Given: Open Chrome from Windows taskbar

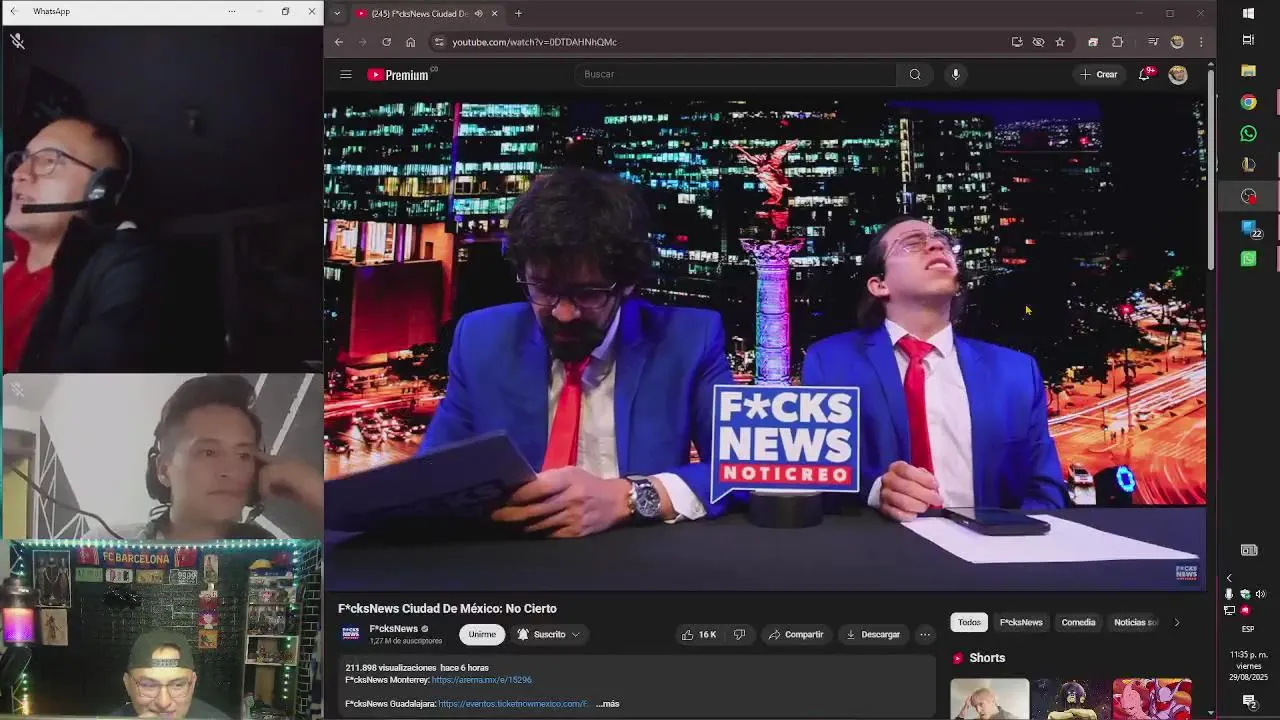Looking at the screenshot, I should coord(1248,102).
